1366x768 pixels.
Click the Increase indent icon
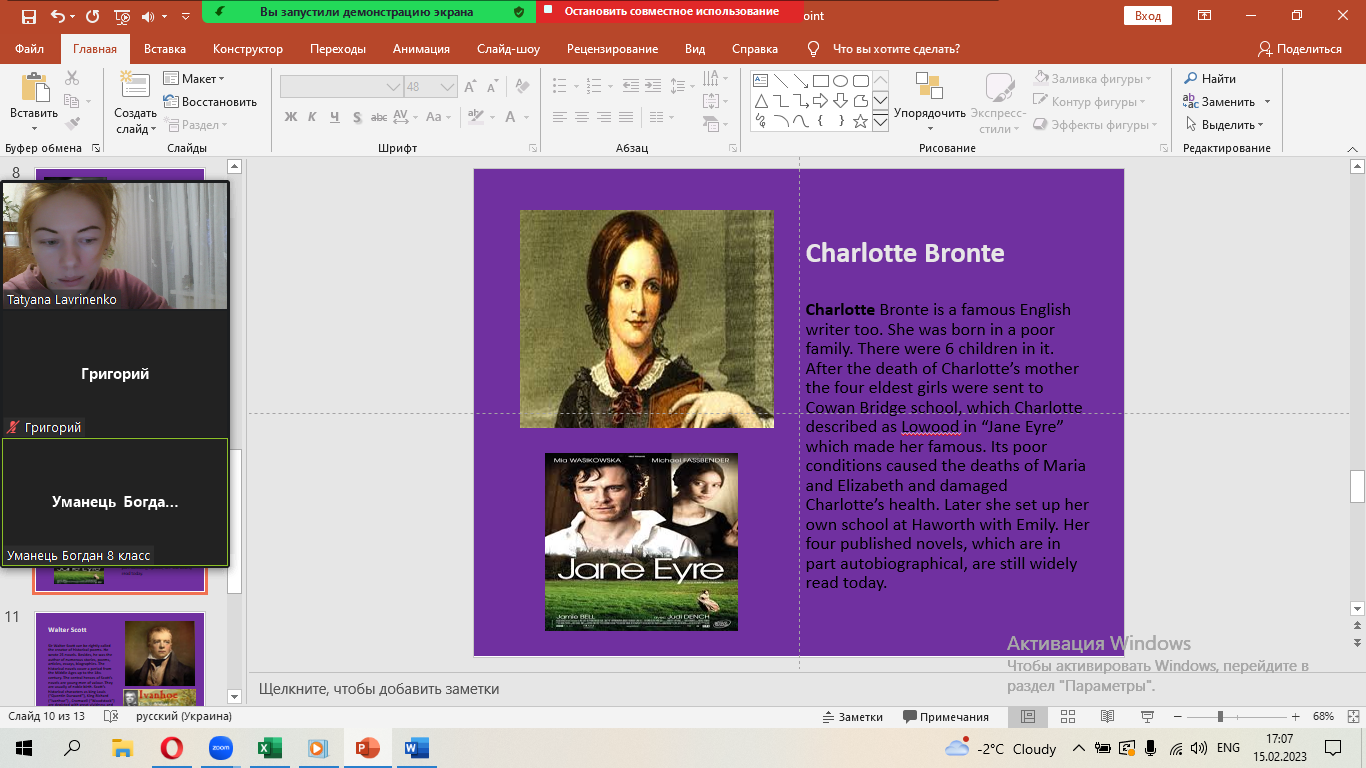pos(652,87)
